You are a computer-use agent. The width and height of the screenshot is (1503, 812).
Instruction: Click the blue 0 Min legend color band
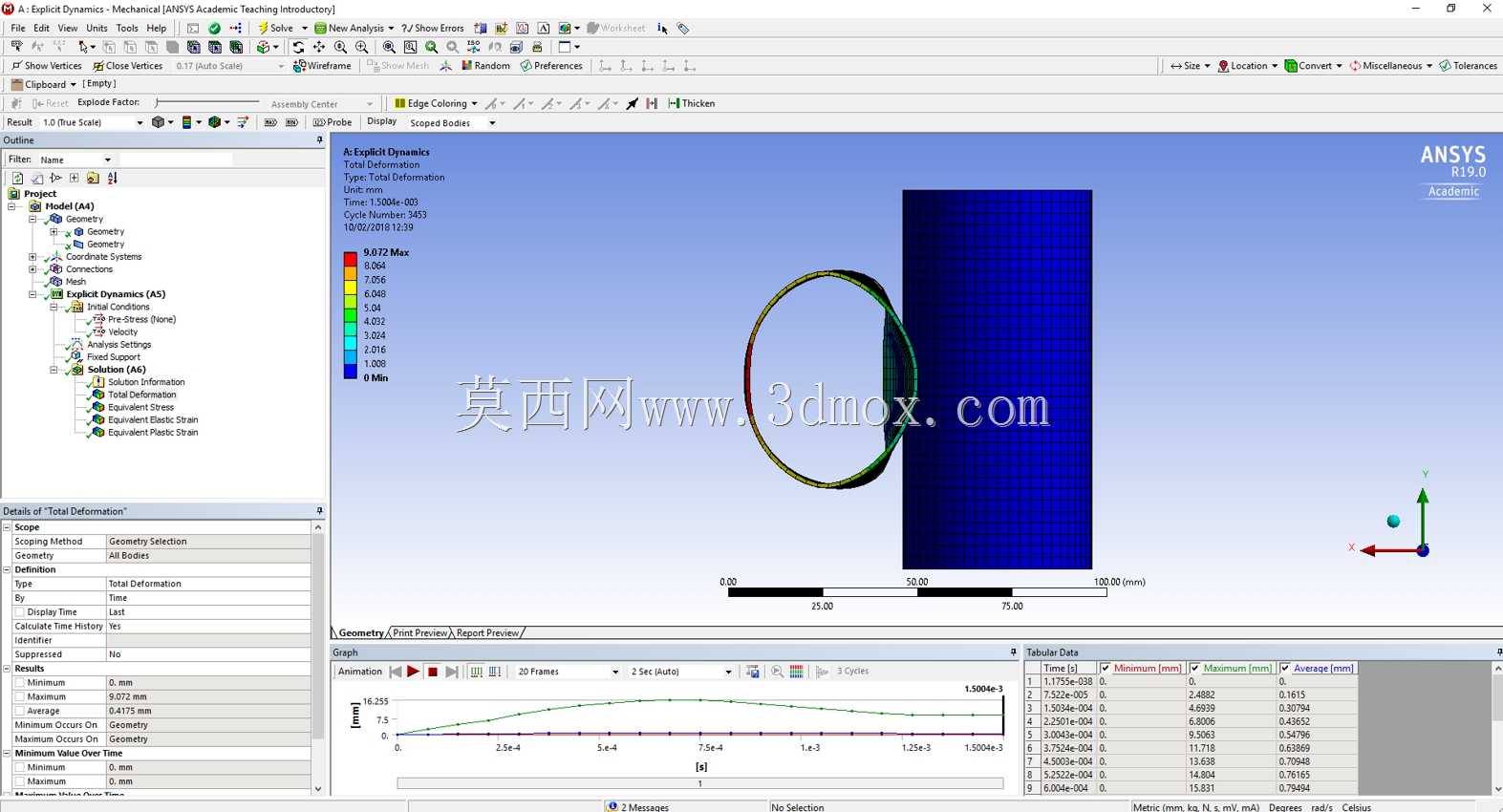tap(350, 372)
